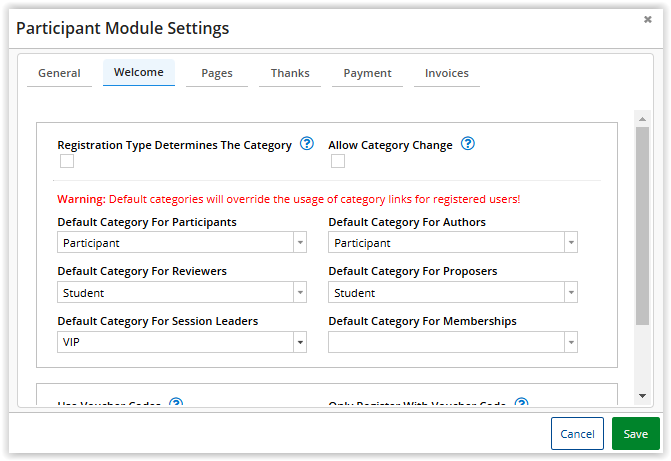The image size is (671, 461).
Task: Click the Default Category For Session Leaders label
Action: (158, 321)
